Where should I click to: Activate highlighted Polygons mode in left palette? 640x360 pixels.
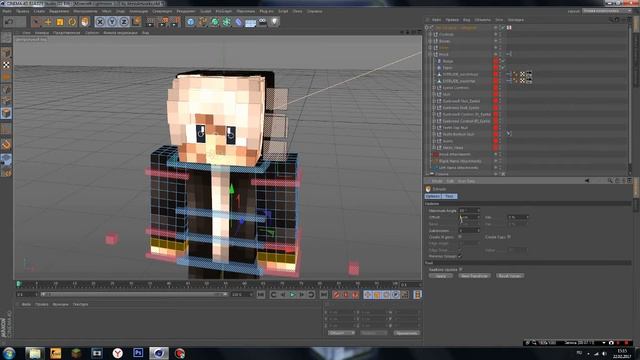[6, 113]
